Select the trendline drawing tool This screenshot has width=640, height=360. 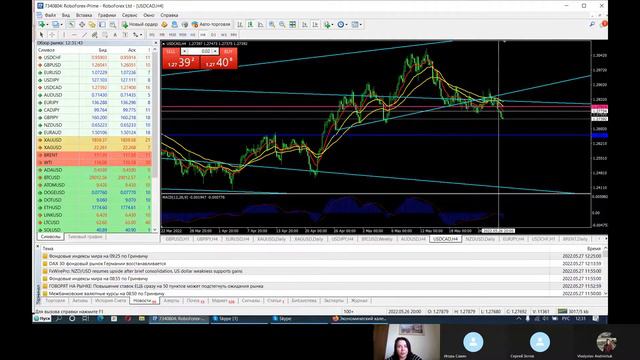[84, 35]
